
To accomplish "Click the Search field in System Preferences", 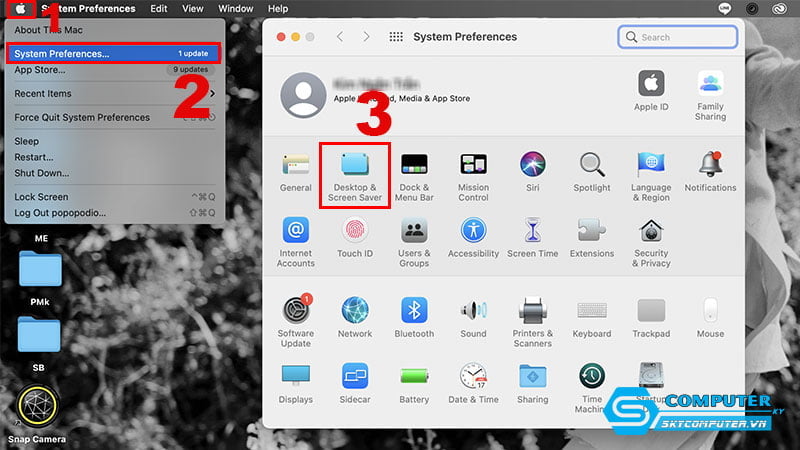I will click(x=678, y=37).
